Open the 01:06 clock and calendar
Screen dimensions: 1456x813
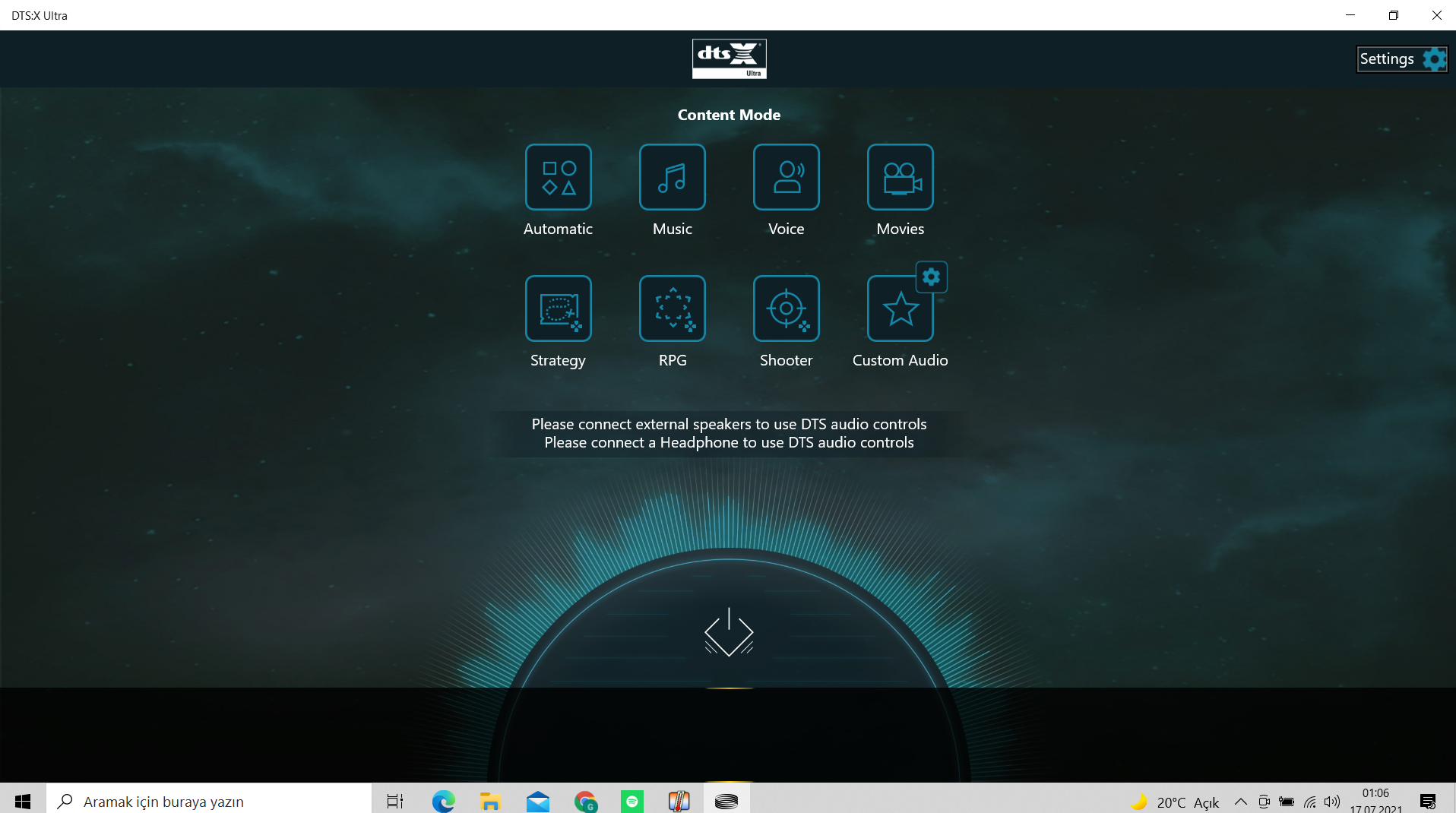tap(1376, 801)
